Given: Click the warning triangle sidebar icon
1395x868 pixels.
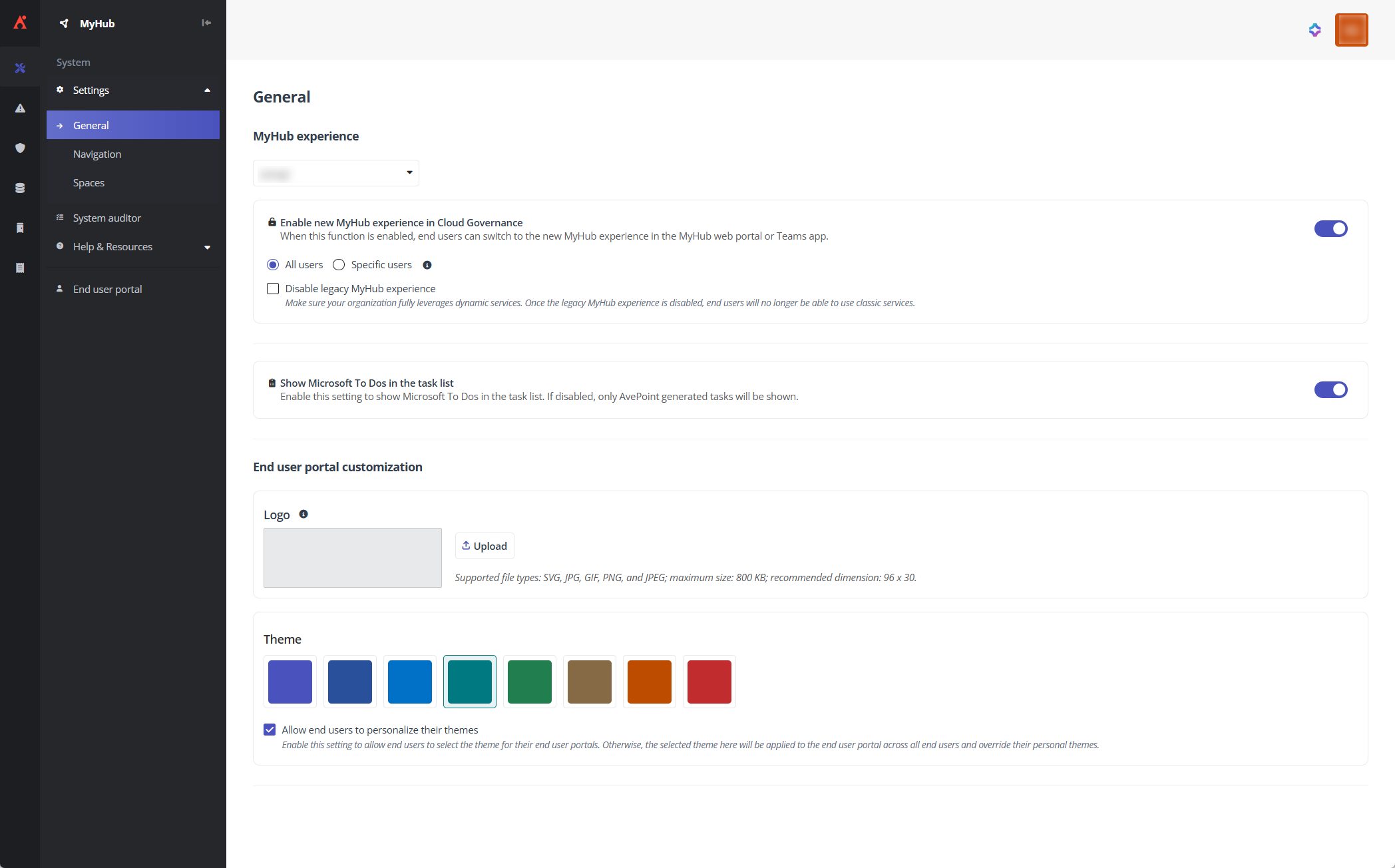Looking at the screenshot, I should click(20, 108).
